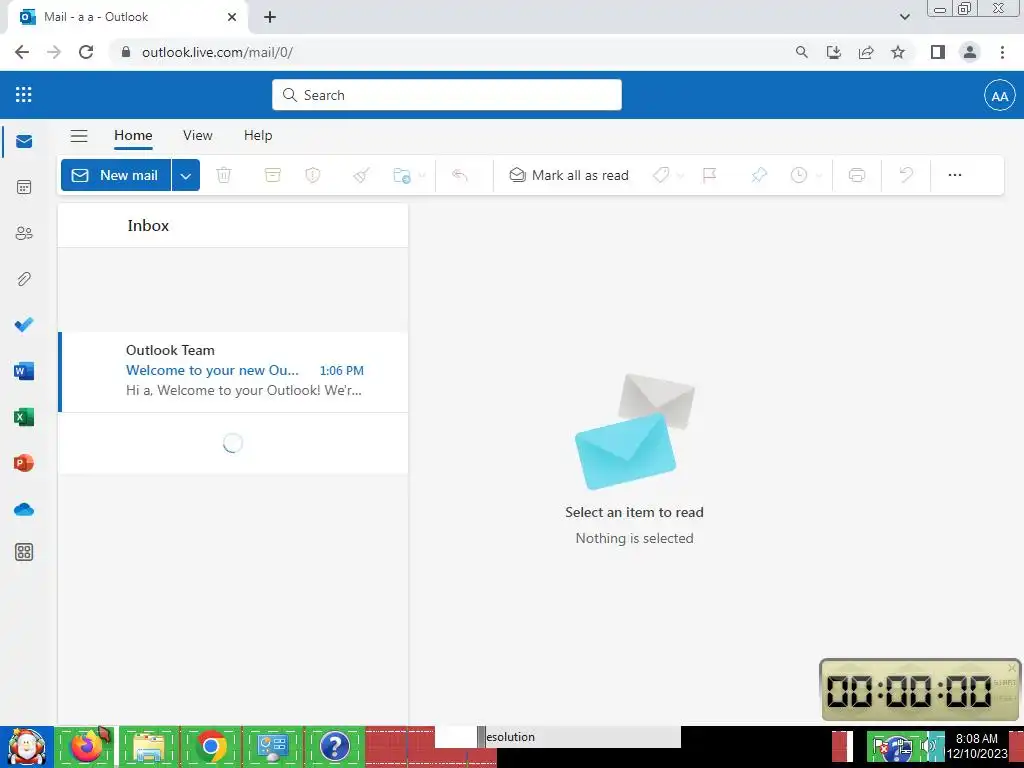Expand the Snooze dropdown arrow

point(819,175)
